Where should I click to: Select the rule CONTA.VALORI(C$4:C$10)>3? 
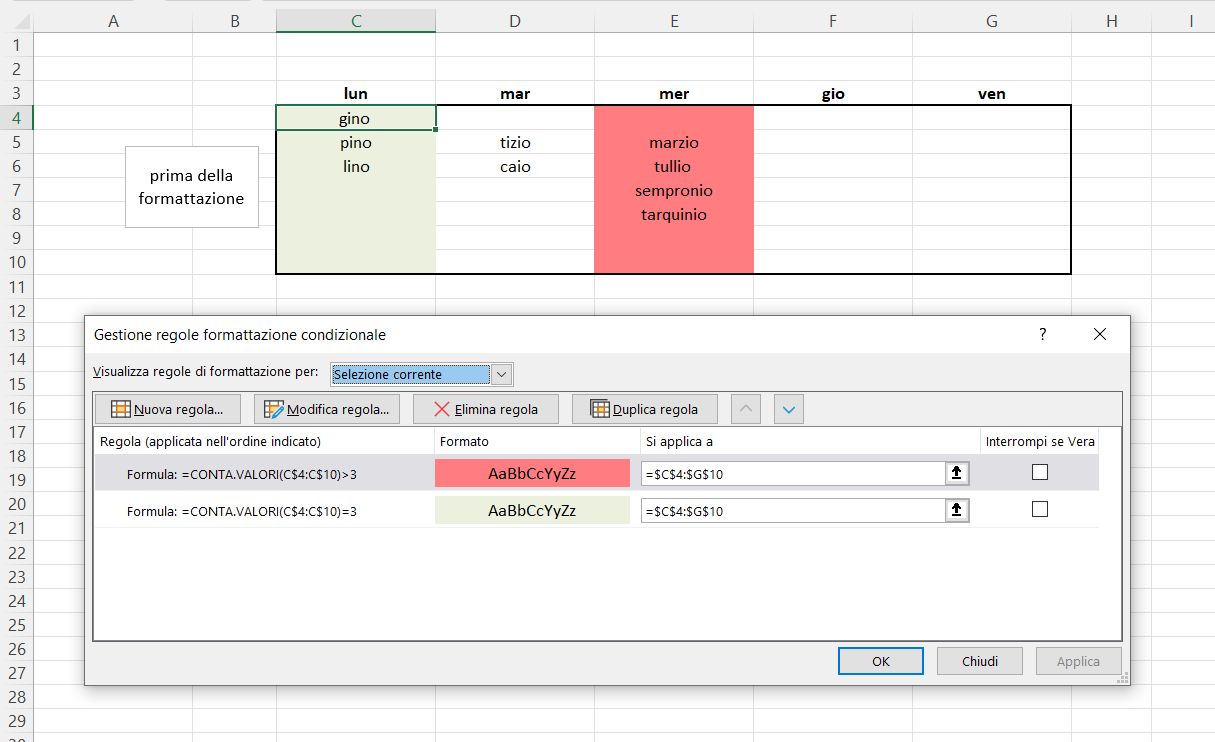242,474
